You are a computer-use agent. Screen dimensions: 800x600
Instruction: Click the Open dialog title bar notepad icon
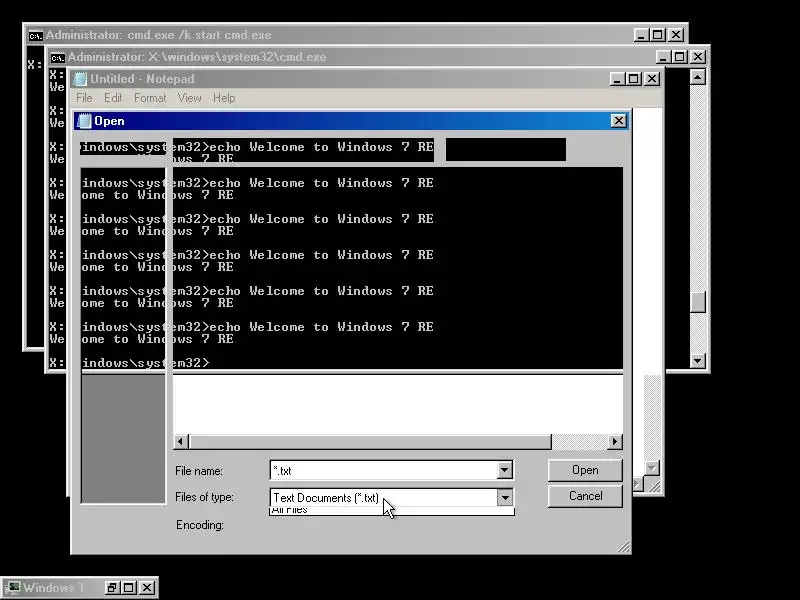pos(85,121)
